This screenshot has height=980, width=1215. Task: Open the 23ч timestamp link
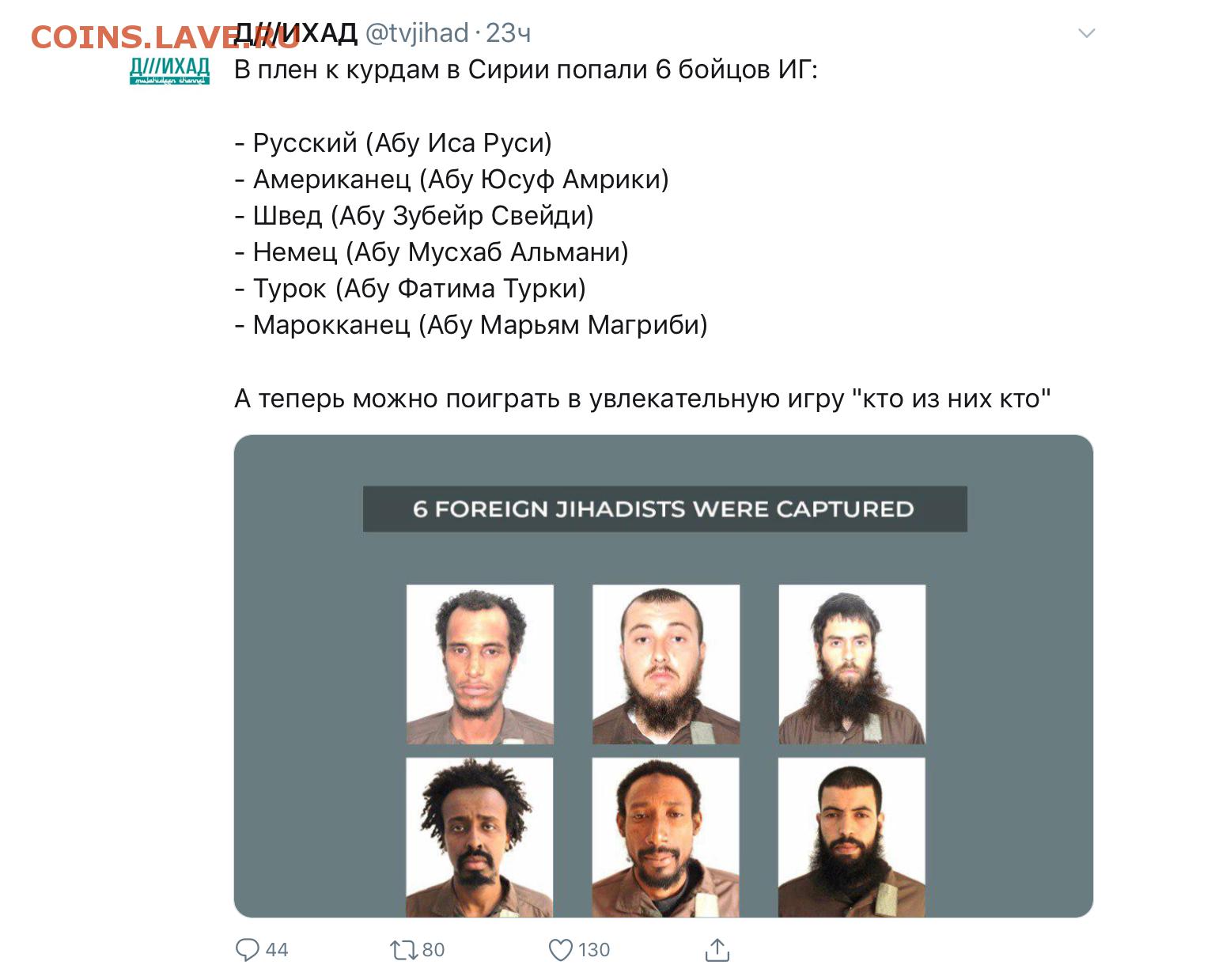pyautogui.click(x=507, y=33)
